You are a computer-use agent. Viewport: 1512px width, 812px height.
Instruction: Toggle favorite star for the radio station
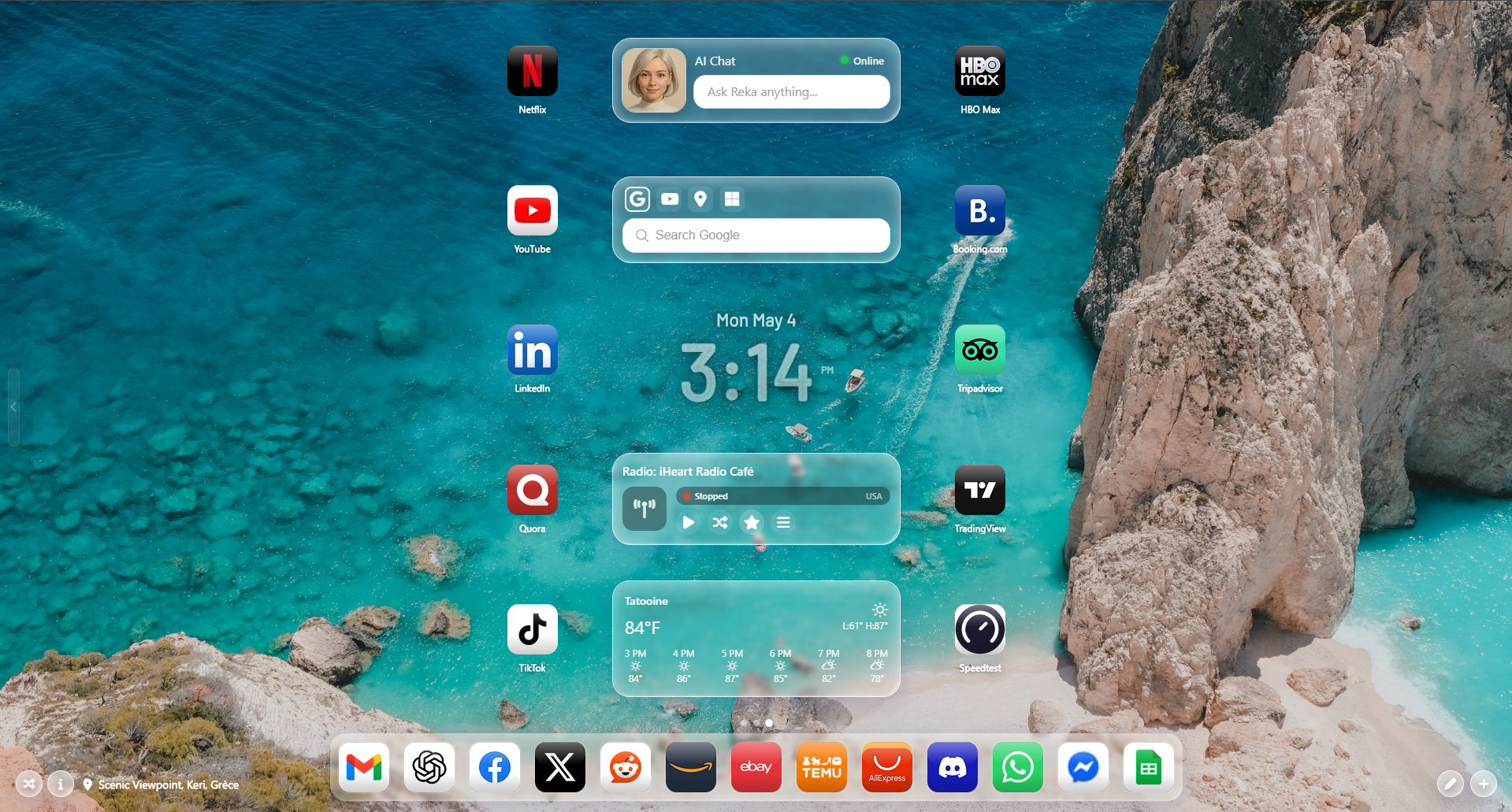pyautogui.click(x=752, y=522)
